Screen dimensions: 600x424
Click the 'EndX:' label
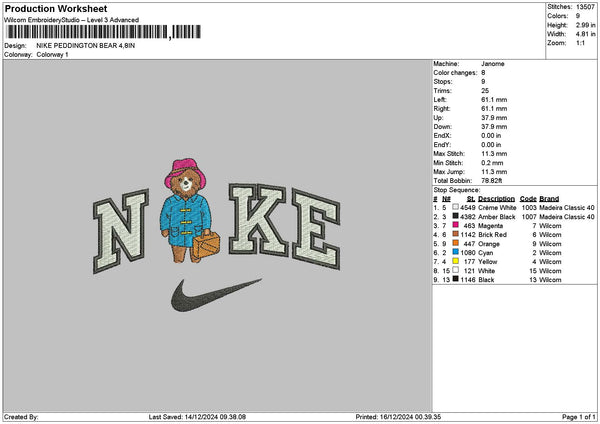point(442,135)
